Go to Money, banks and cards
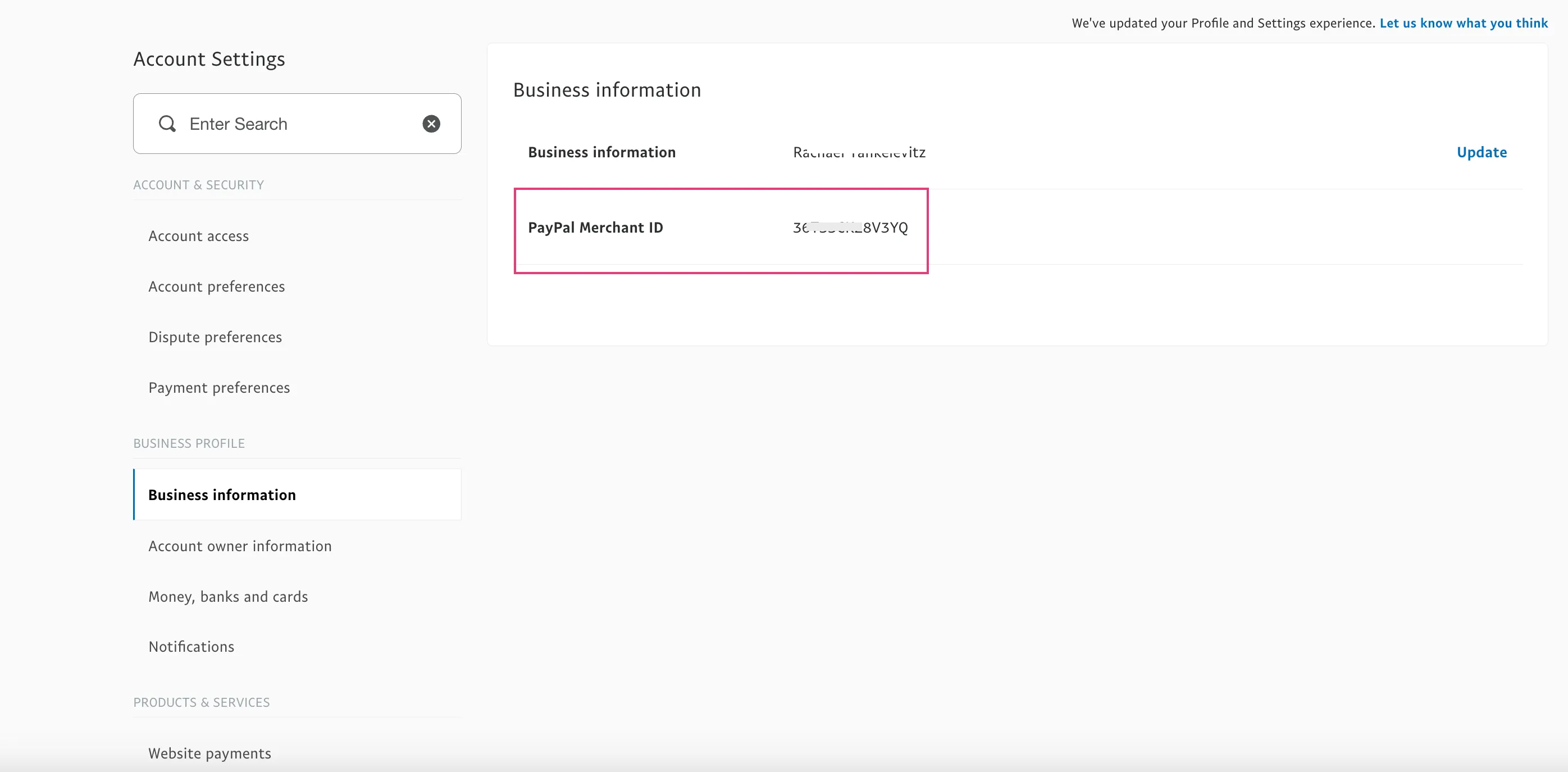Screen dimensions: 1568x772 (x=228, y=596)
